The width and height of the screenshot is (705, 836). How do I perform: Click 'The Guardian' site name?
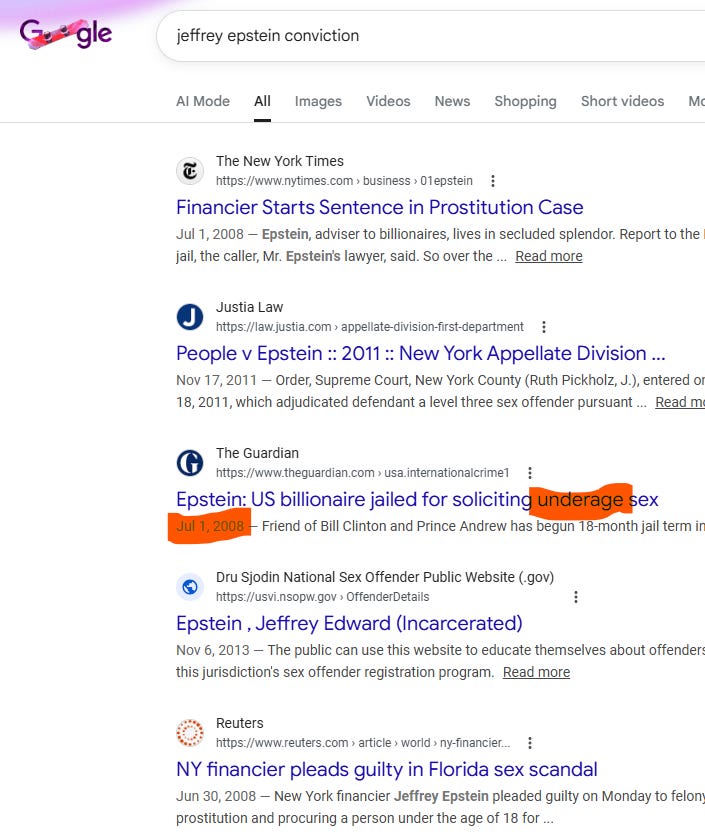[257, 453]
